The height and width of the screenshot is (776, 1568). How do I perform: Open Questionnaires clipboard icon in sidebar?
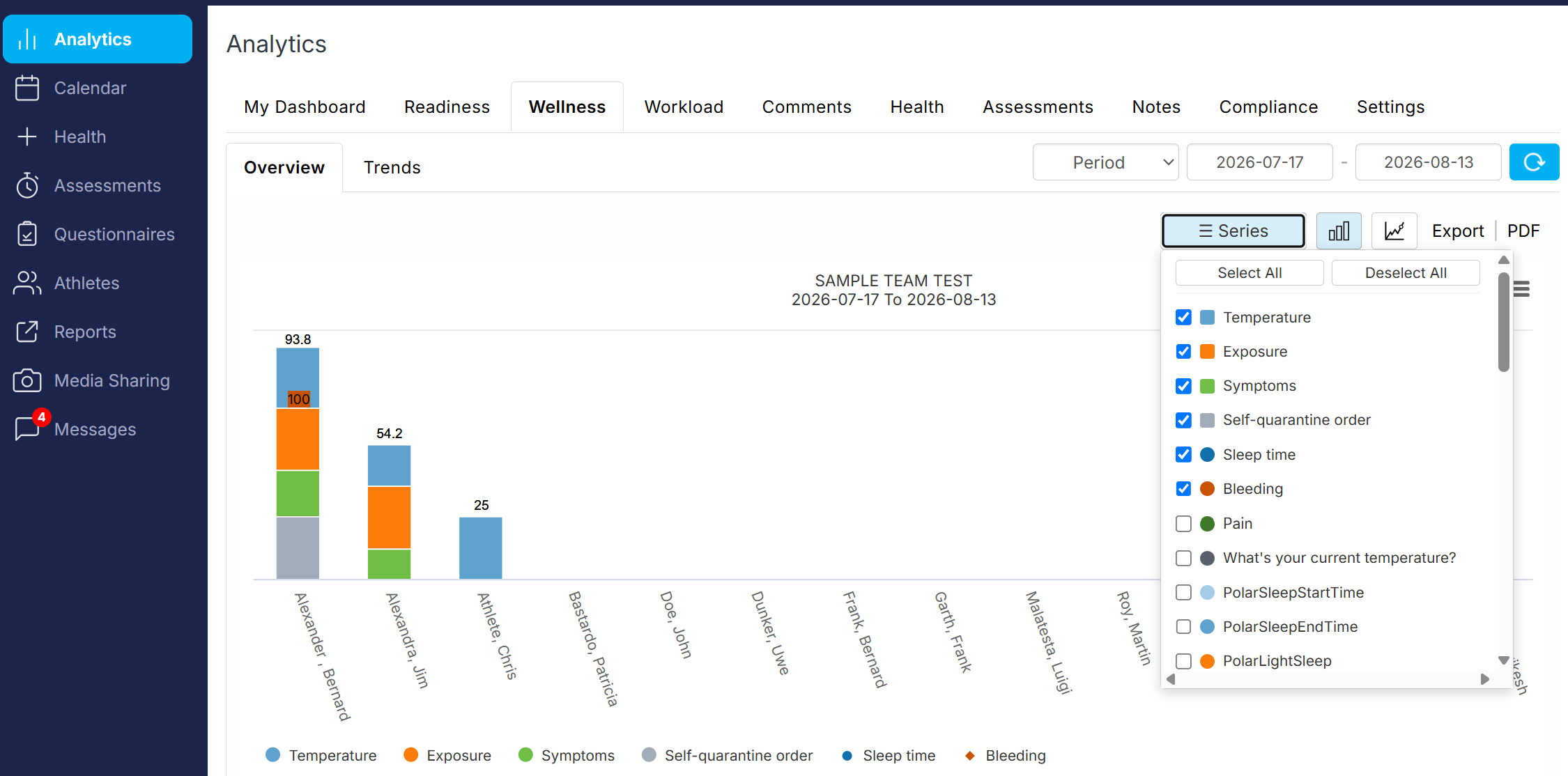(x=27, y=234)
